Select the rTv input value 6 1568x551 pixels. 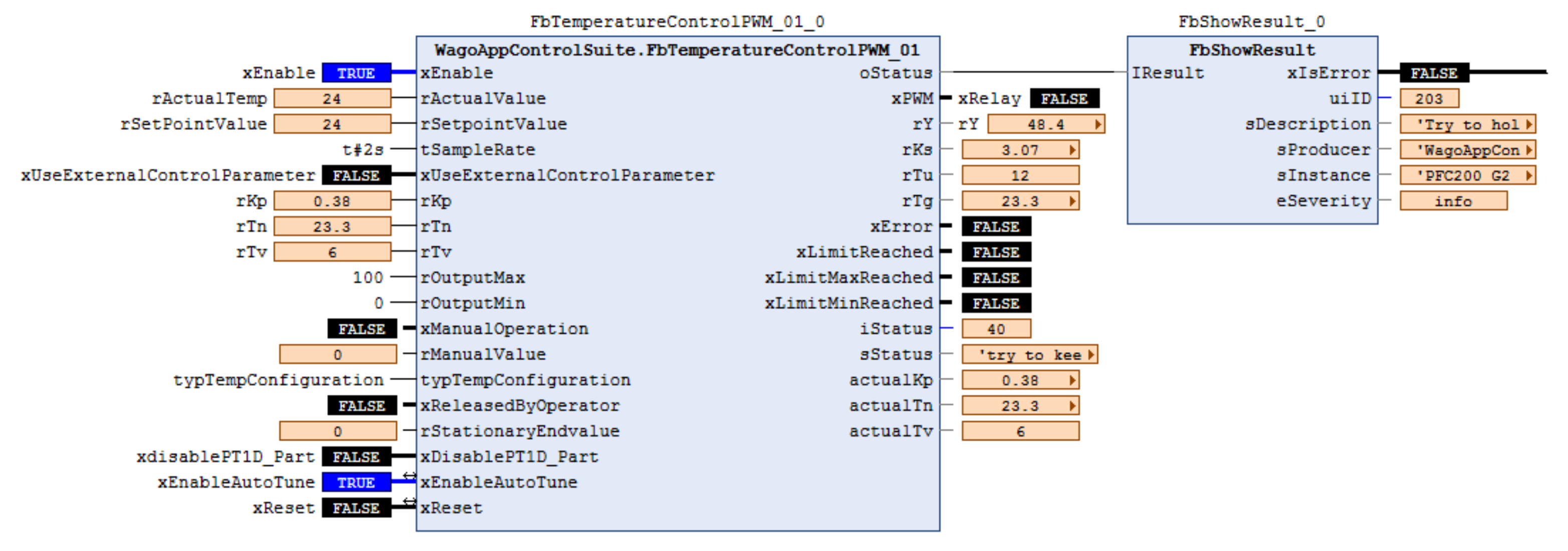click(332, 252)
